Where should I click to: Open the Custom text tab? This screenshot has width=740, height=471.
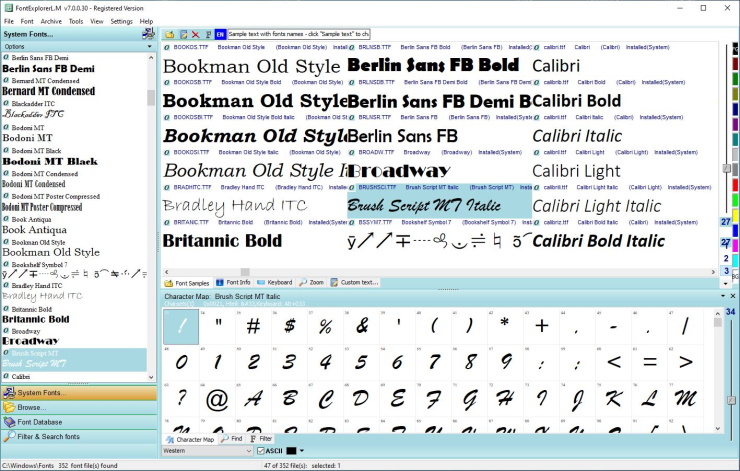354,282
